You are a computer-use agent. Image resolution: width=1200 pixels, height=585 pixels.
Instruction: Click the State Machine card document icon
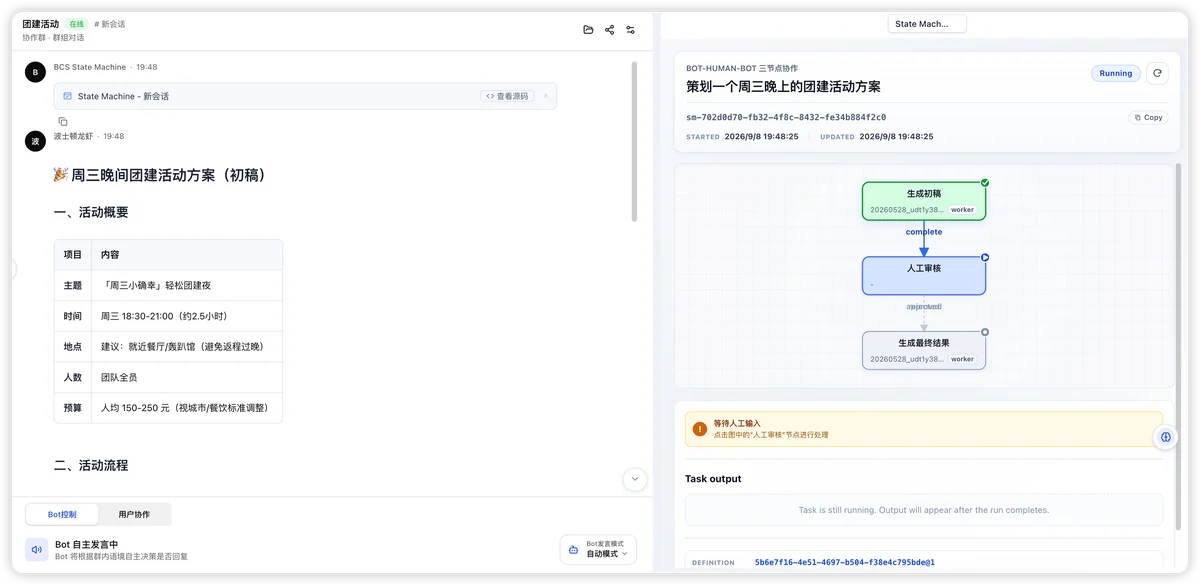[67, 96]
